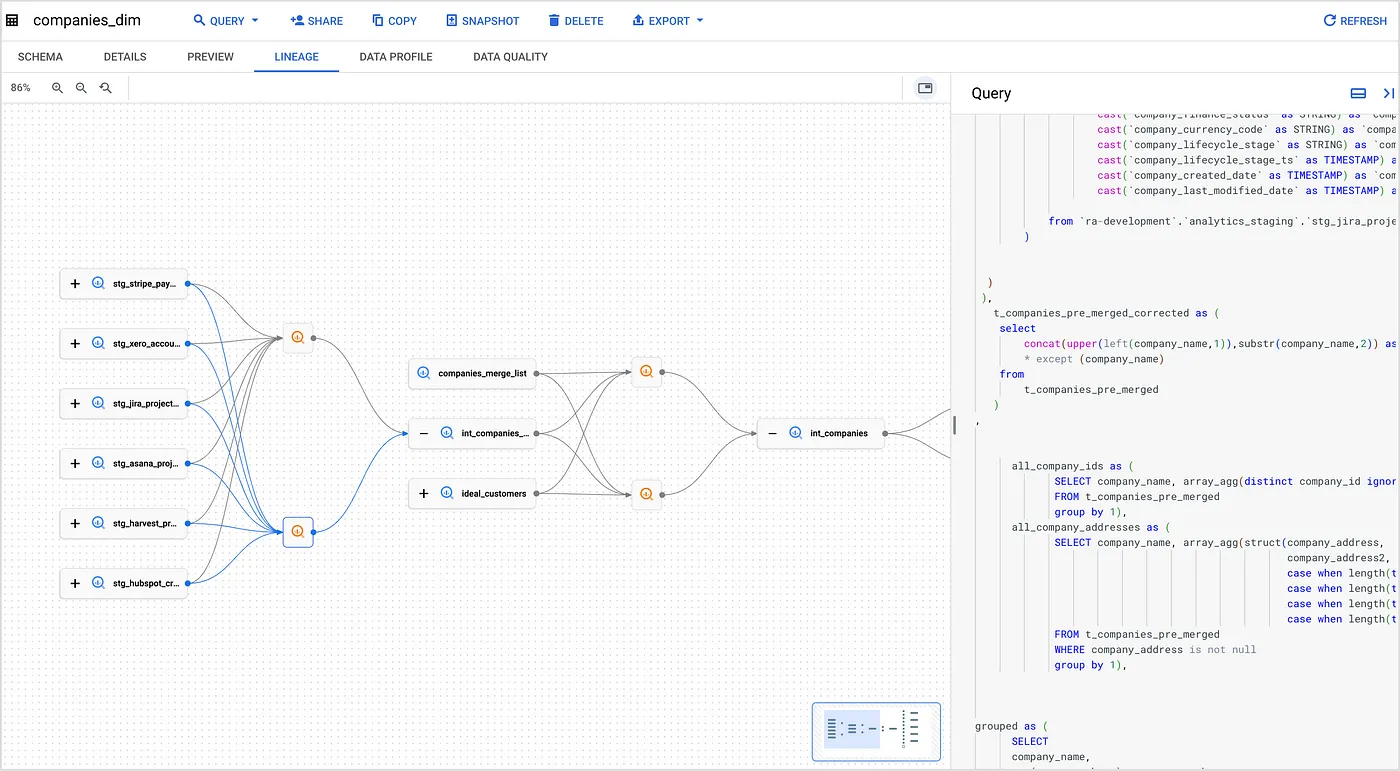Expand the ideal_customers node
This screenshot has height=771, width=1400.
click(424, 493)
